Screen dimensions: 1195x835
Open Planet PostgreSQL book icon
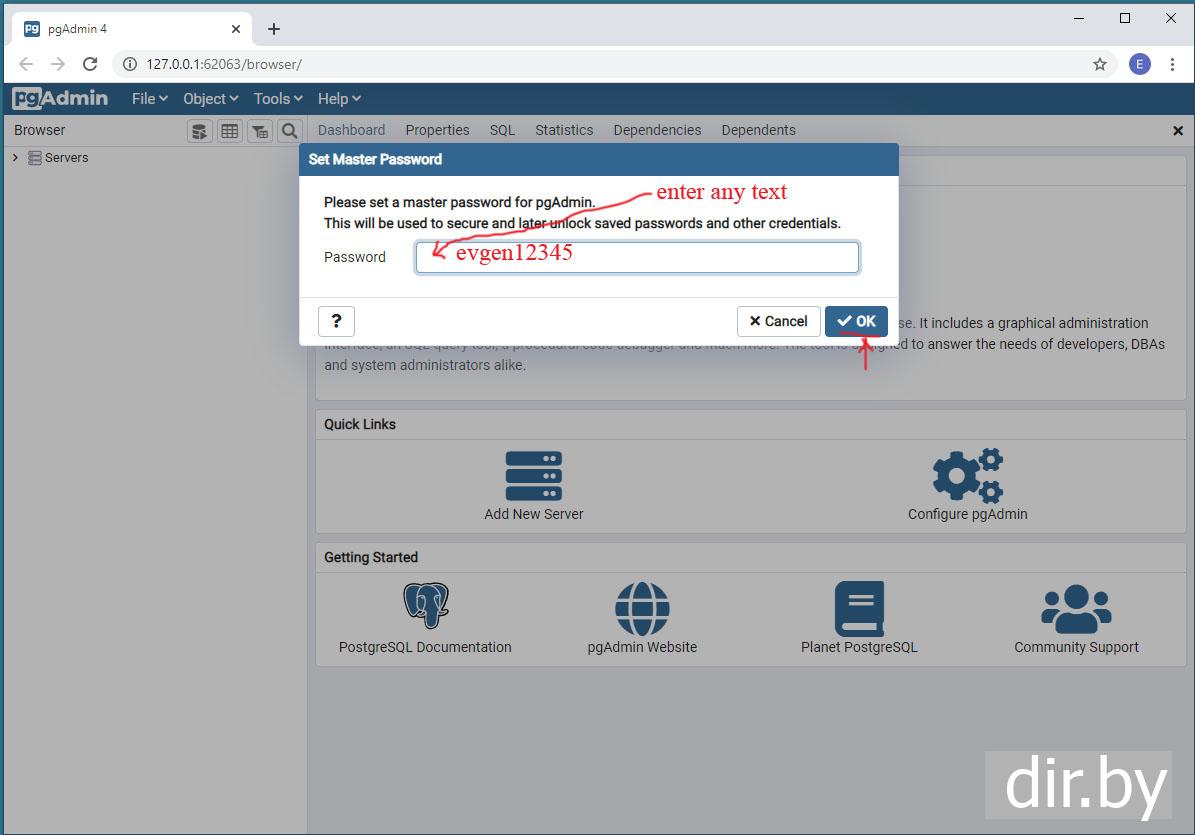pos(859,609)
